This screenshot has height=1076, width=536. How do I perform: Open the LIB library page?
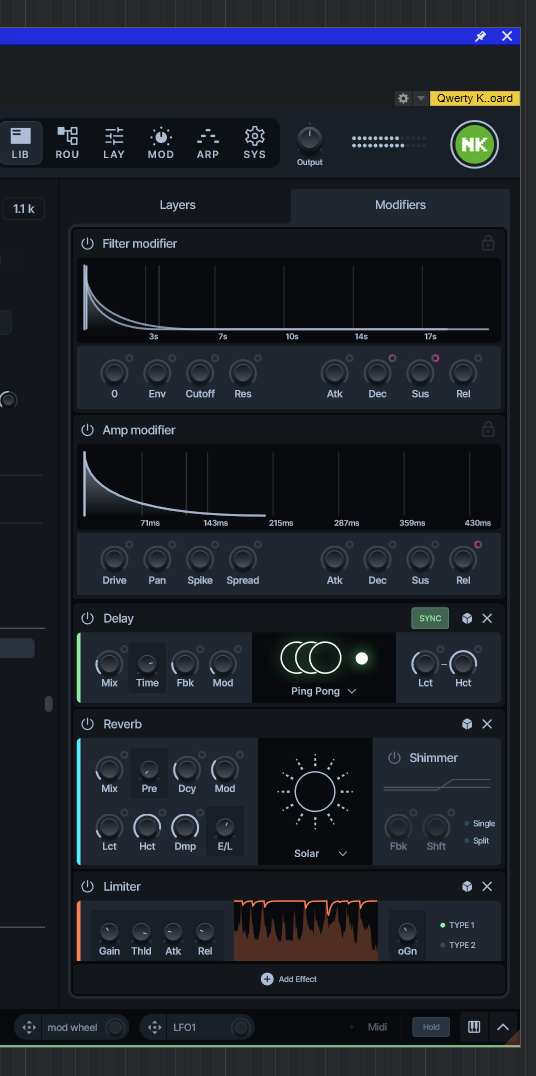coord(21,143)
